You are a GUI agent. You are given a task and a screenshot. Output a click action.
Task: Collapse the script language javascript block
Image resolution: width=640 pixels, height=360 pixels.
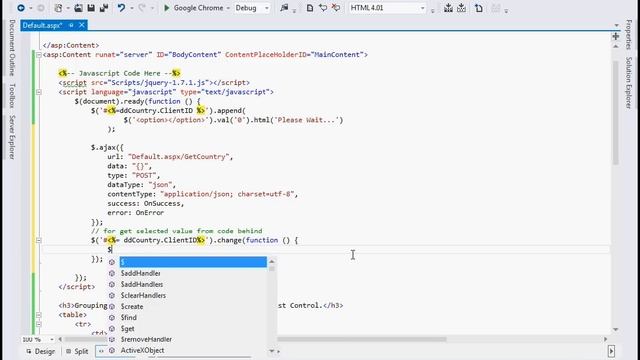(x=39, y=92)
